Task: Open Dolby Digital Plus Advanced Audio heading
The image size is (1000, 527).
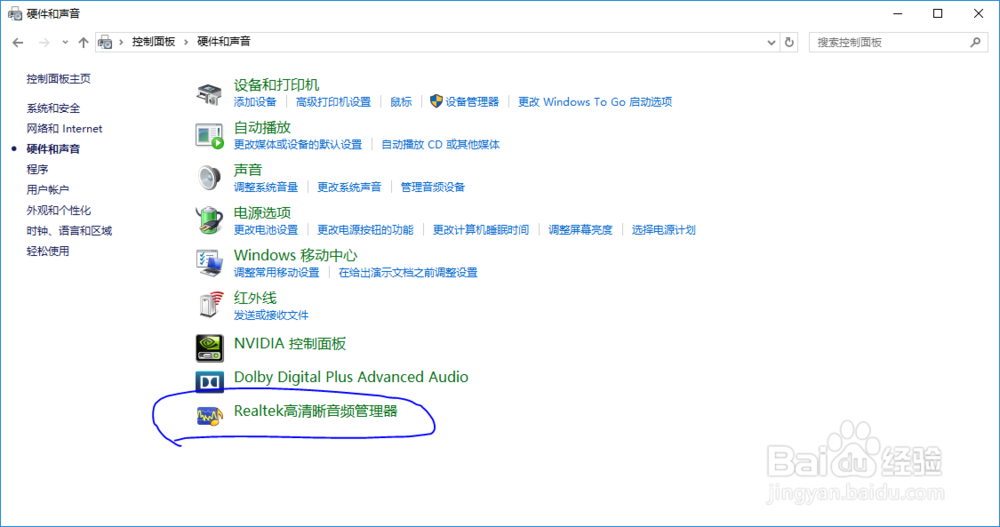Action: click(351, 378)
